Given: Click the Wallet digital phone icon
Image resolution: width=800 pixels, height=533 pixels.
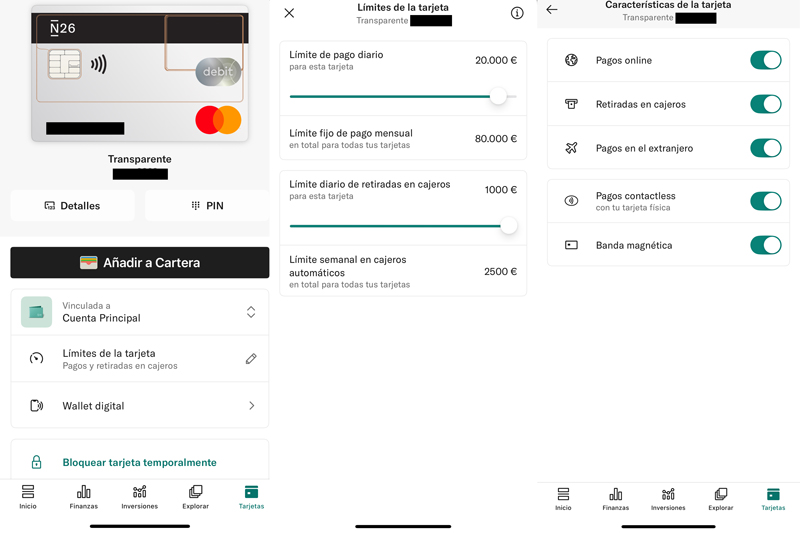Looking at the screenshot, I should click(37, 406).
